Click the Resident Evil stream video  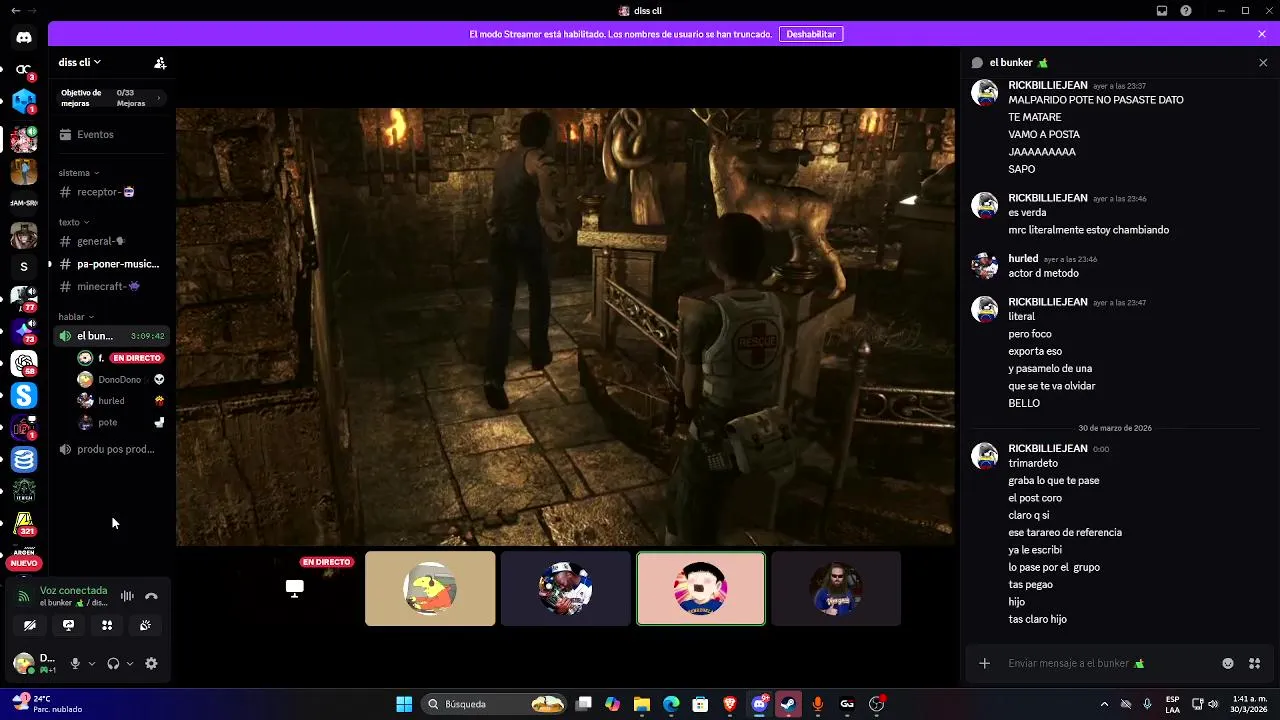click(x=565, y=327)
